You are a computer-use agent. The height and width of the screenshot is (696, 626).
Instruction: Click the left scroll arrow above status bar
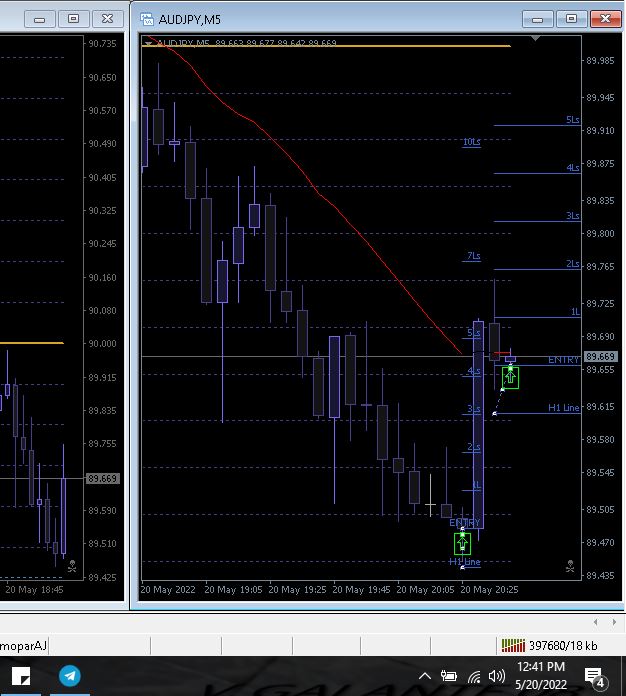(x=595, y=622)
